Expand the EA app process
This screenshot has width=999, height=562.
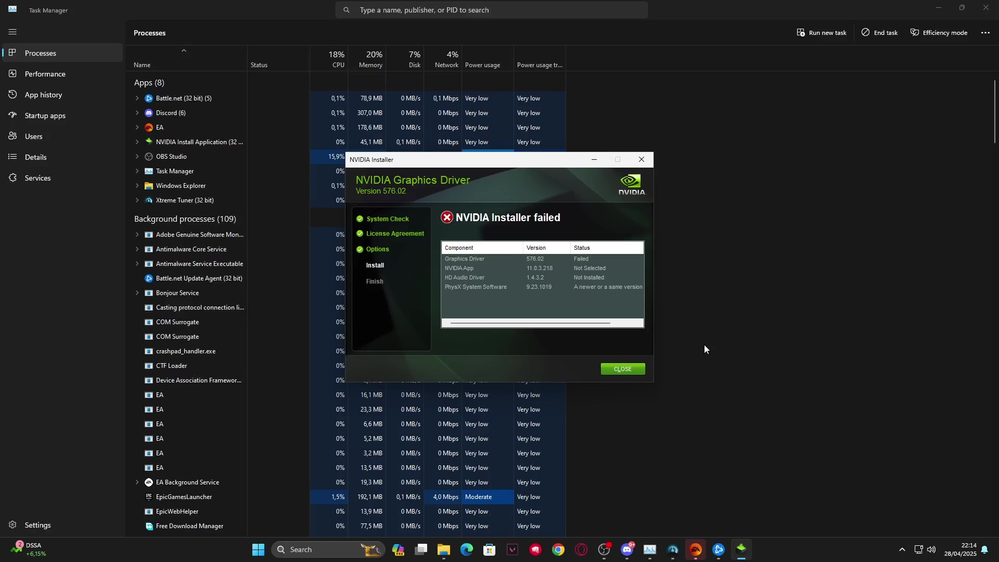coord(137,127)
